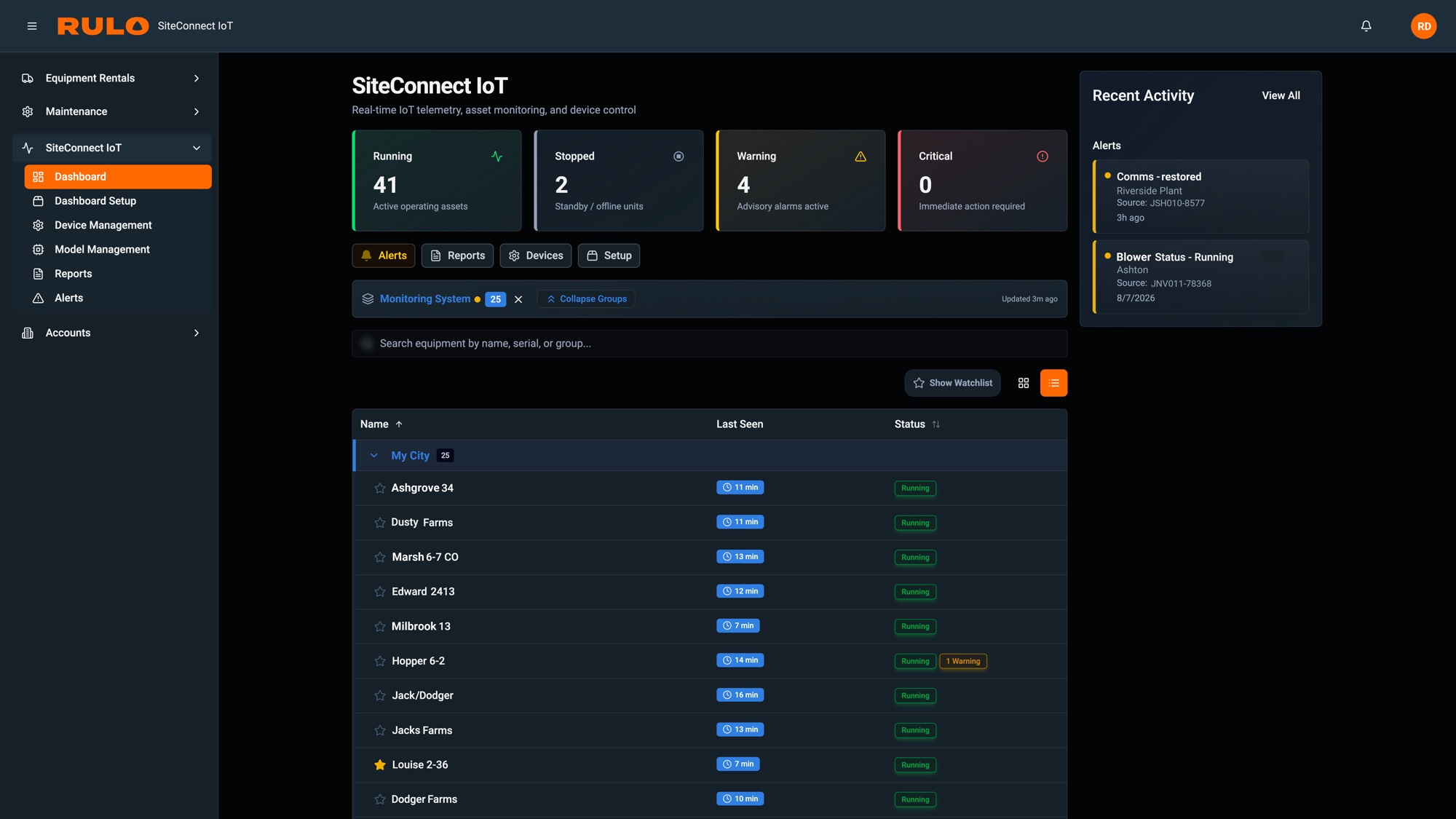Open Dashboard Setup in the sidebar
Screen dimensions: 1456x819
118,201
